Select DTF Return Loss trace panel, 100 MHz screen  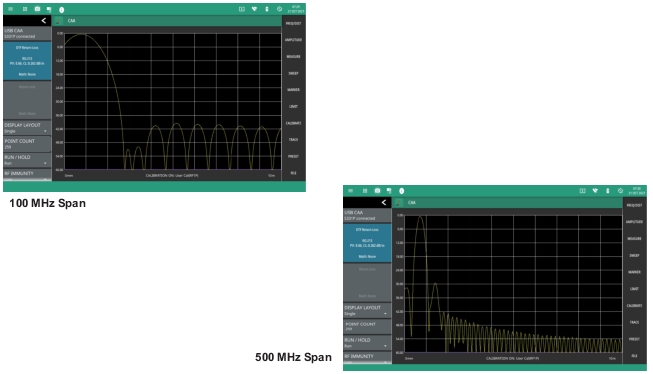pos(27,61)
